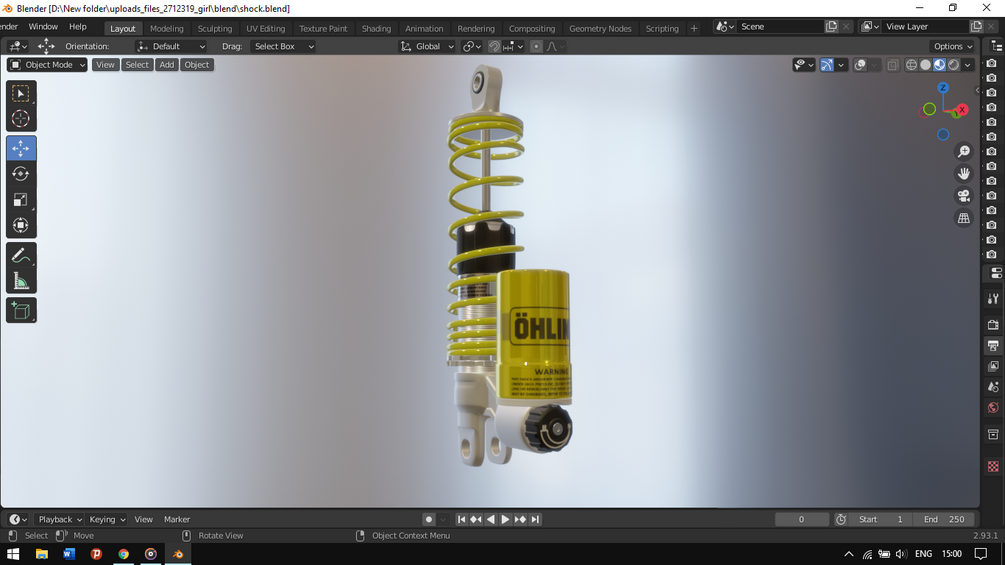
Task: Open the Help menu
Action: [78, 27]
